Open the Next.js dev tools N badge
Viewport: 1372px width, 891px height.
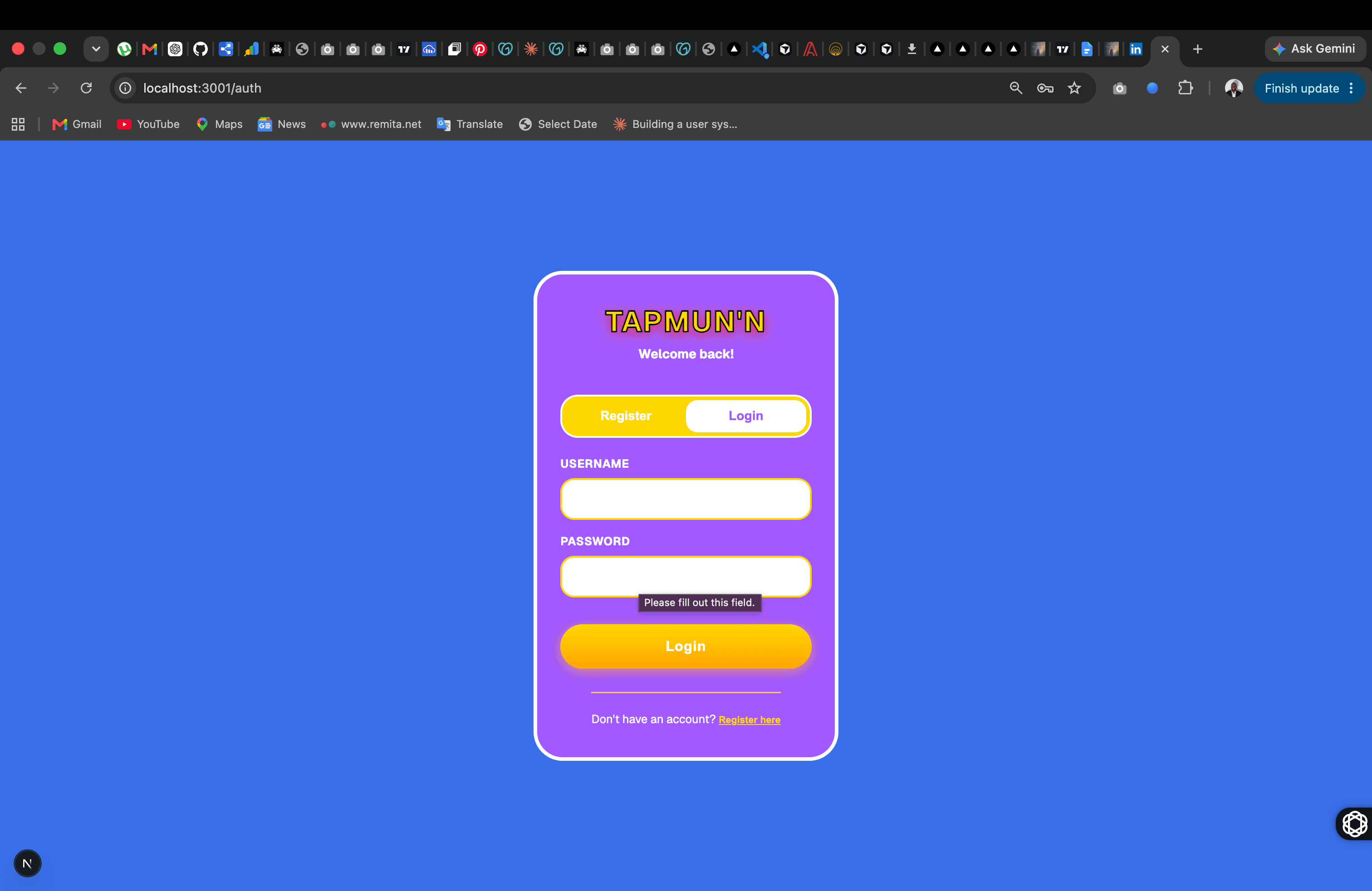click(x=27, y=863)
